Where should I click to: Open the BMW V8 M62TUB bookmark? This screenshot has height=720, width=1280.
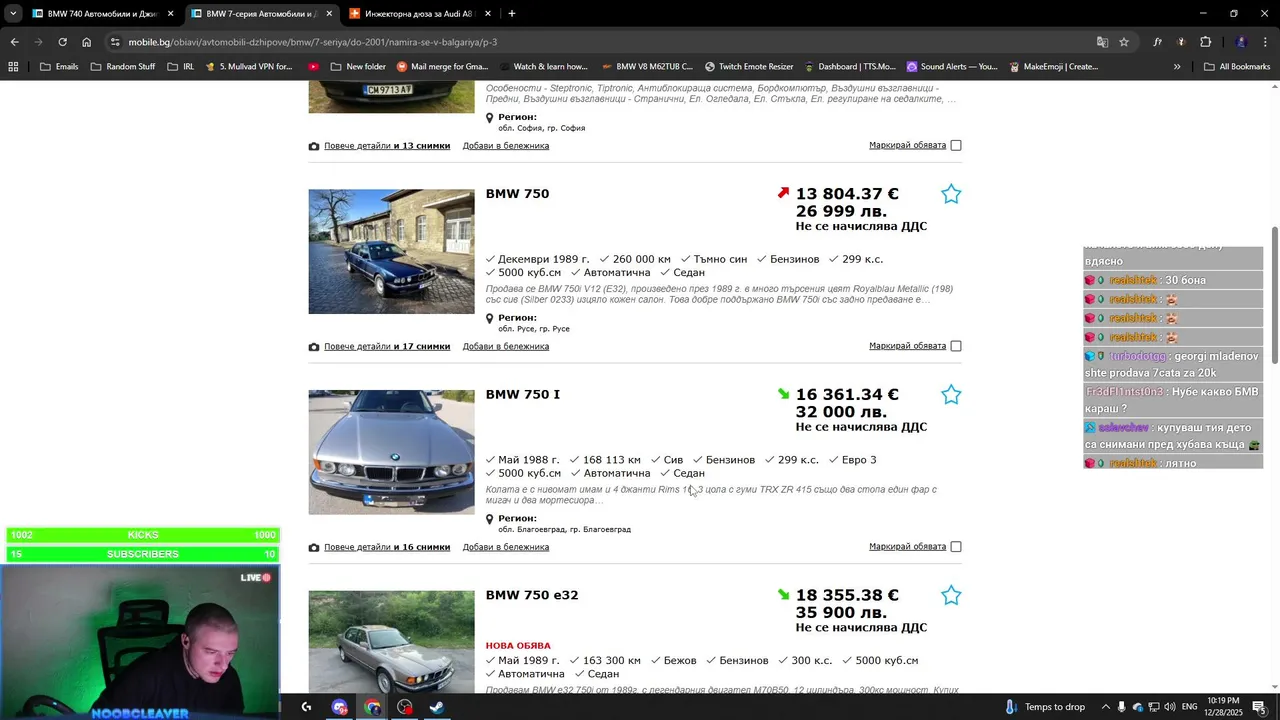(647, 67)
